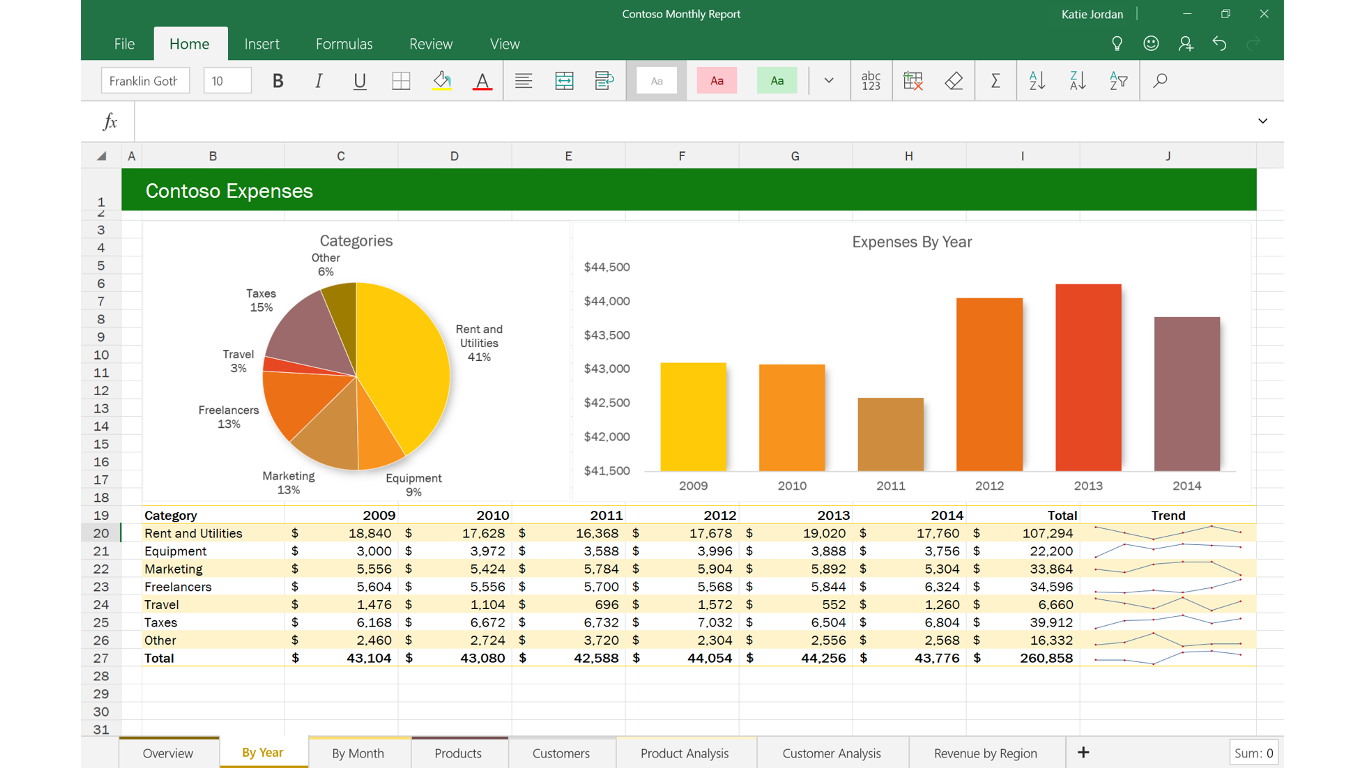
Task: Toggle italic formatting
Action: (318, 80)
